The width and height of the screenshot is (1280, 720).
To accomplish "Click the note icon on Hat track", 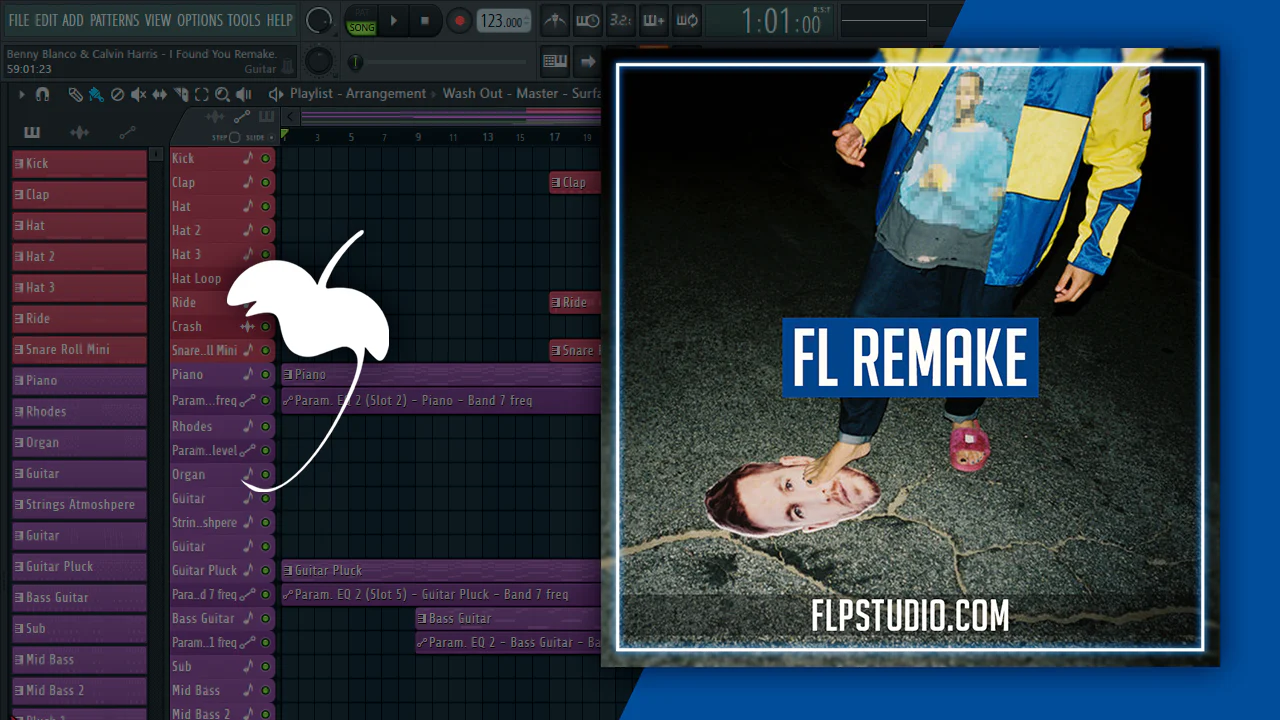I will (x=248, y=206).
